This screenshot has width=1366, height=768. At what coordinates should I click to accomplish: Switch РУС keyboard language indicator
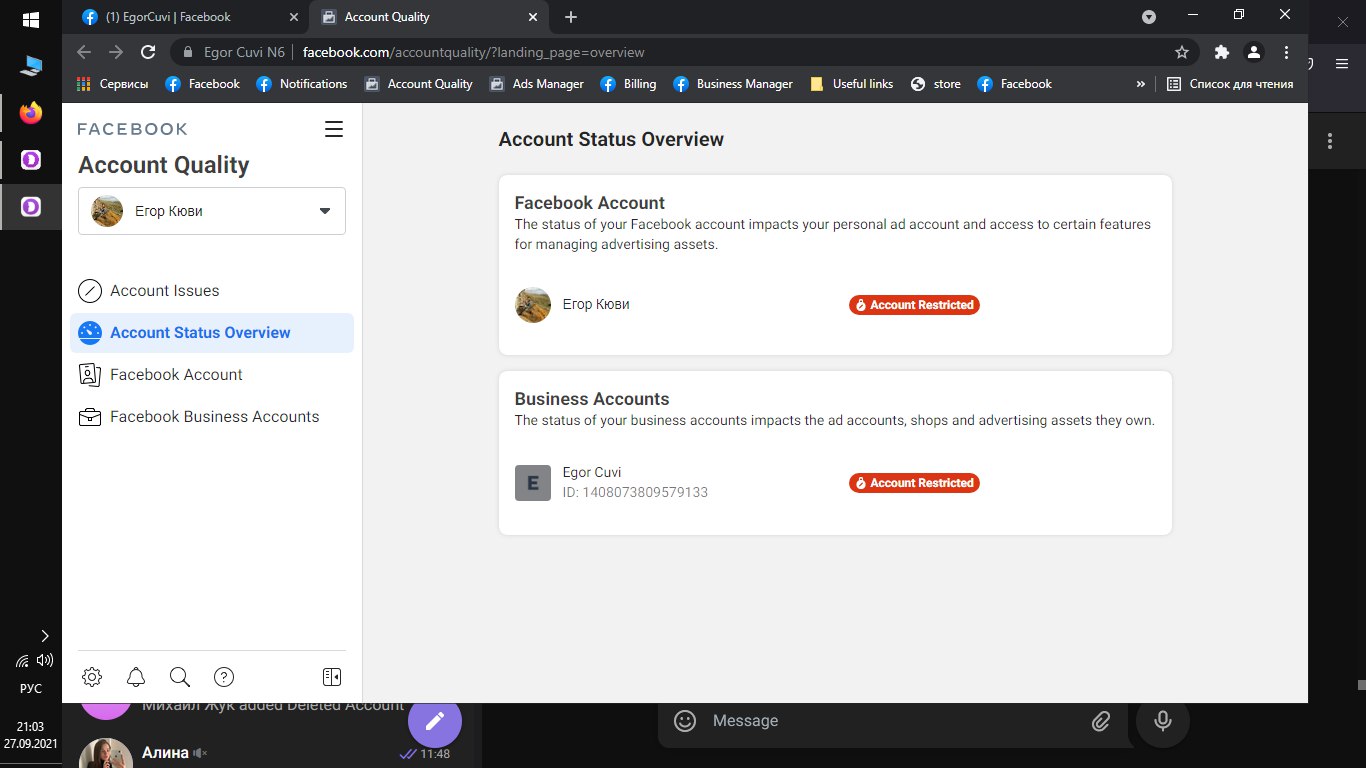pos(31,688)
